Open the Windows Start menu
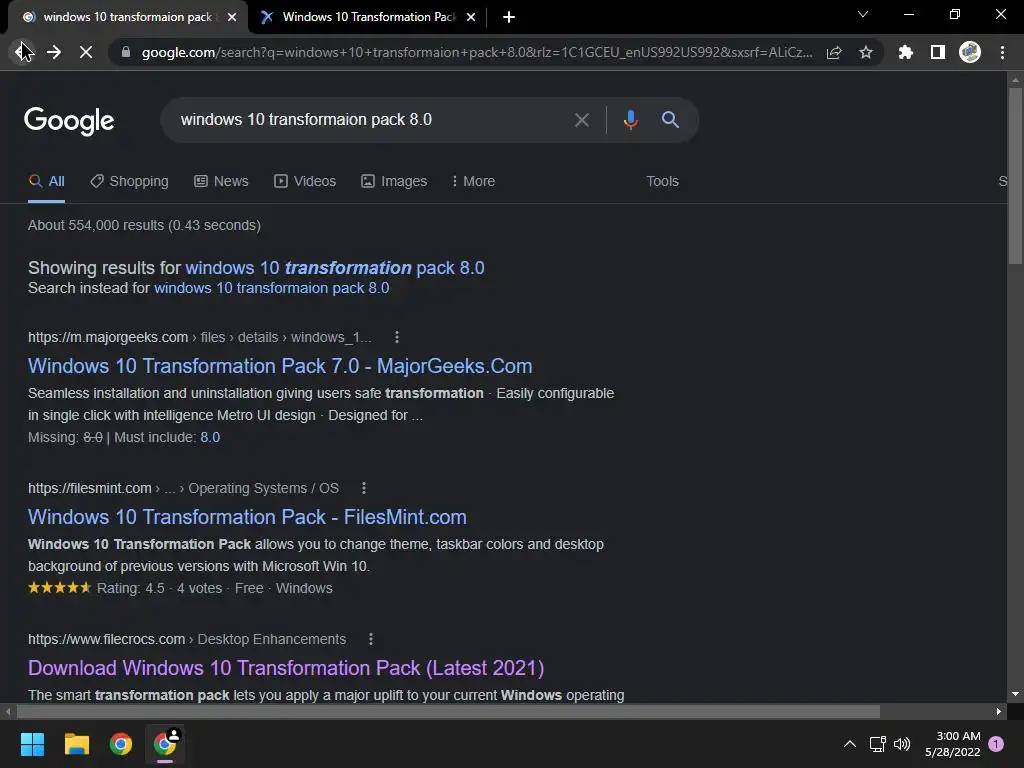Screen dimensions: 1024x768 click(32, 744)
